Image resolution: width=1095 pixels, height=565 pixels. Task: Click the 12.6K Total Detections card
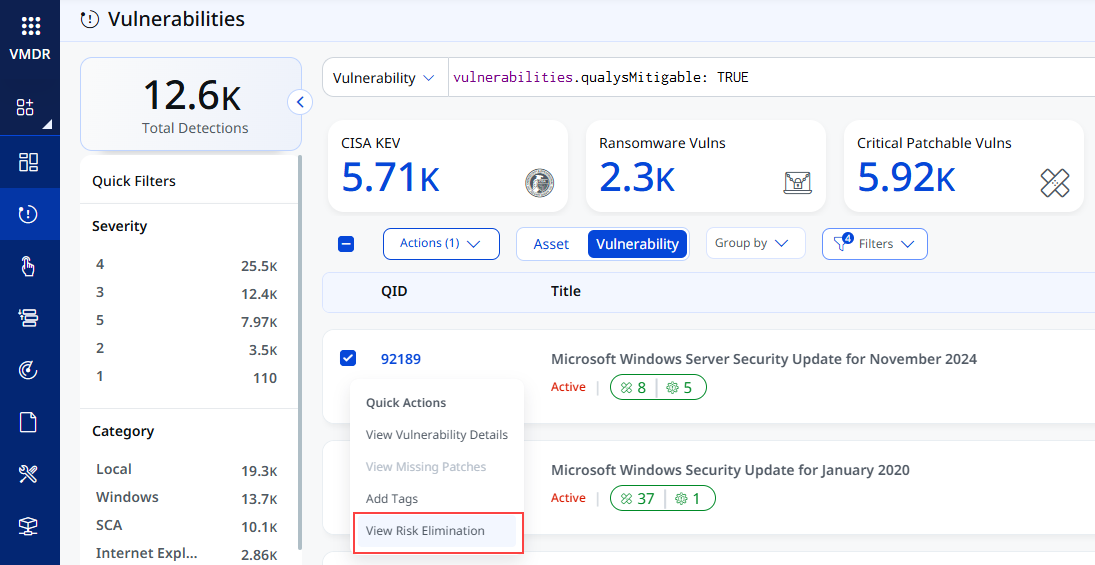191,104
